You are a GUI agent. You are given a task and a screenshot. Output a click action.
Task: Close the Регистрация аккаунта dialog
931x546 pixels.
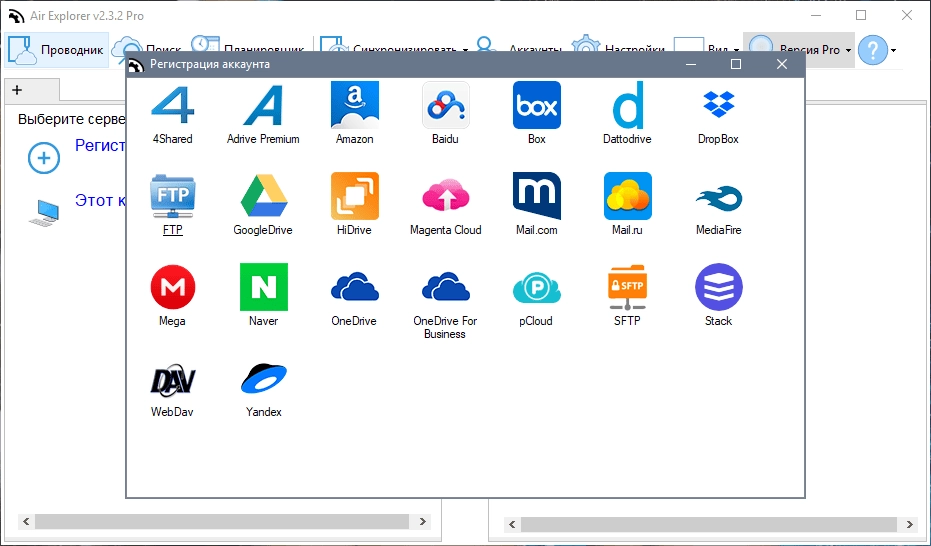pyautogui.click(x=781, y=64)
